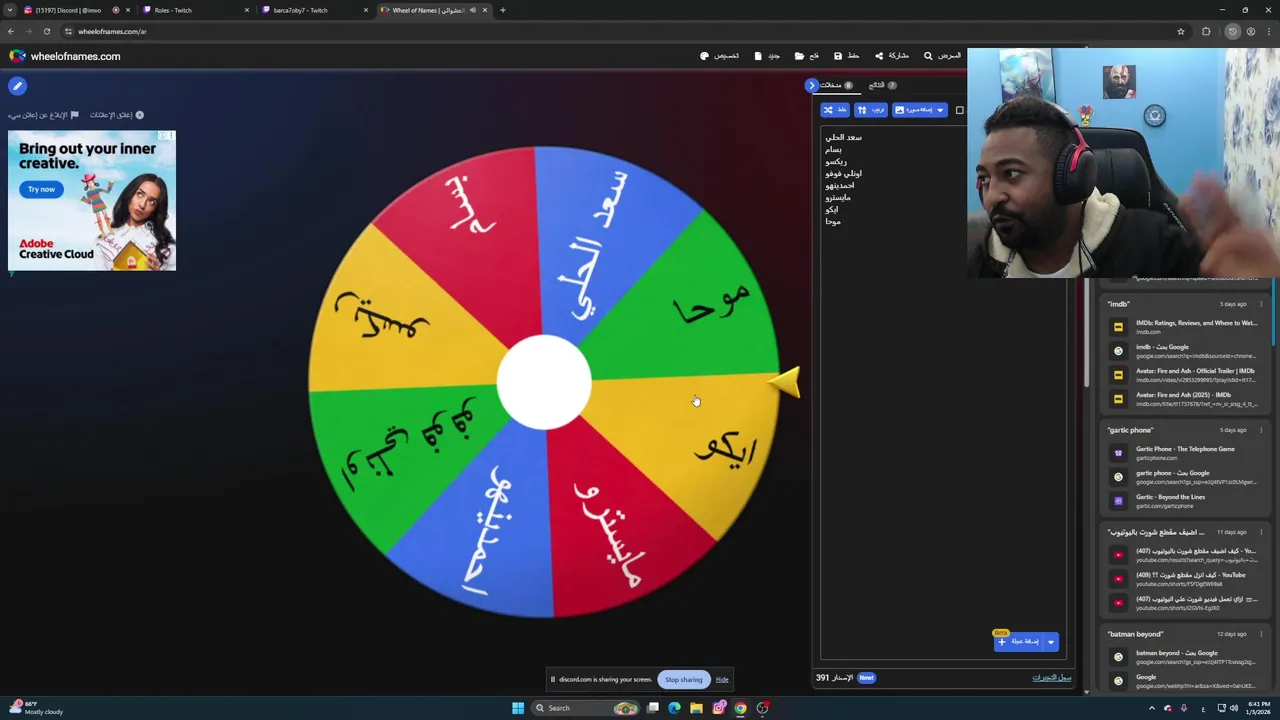Click the add image button
Image resolution: width=1280 pixels, height=720 pixels.
(913, 110)
